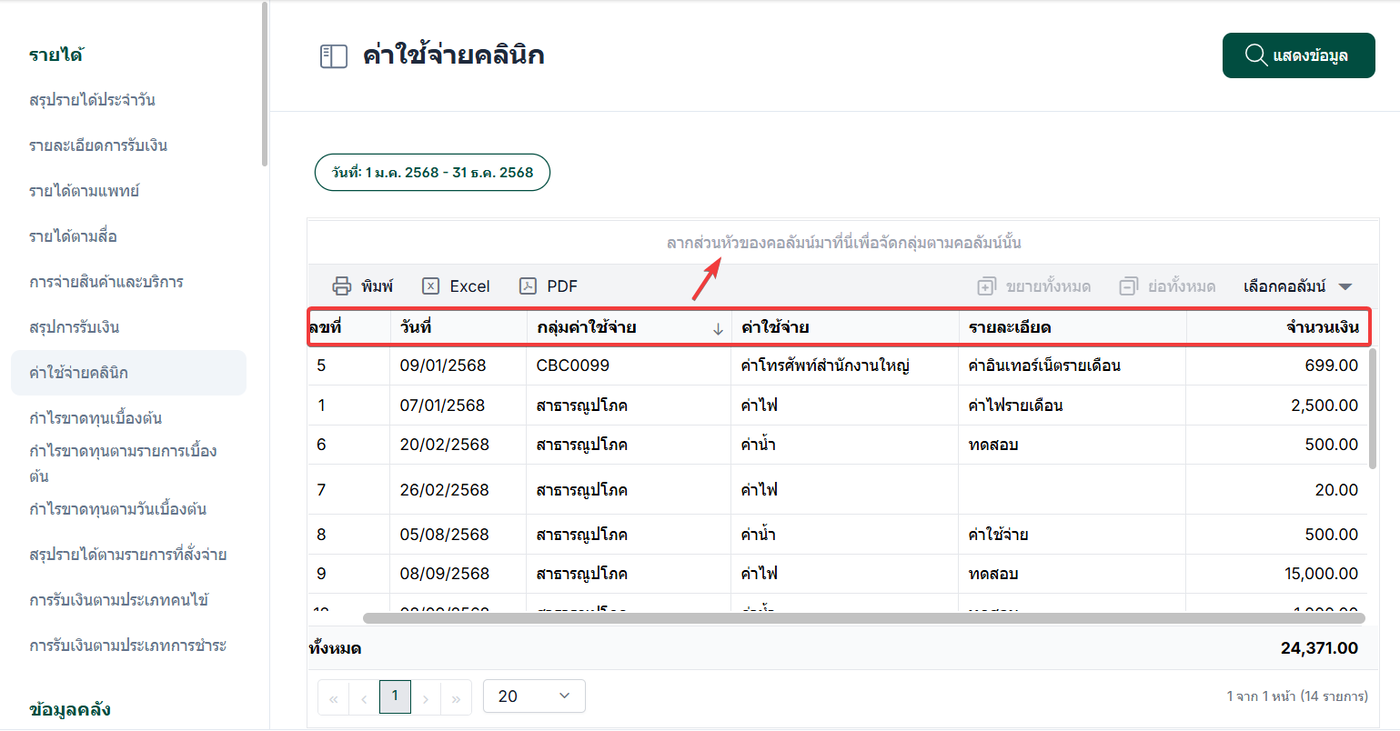Open the page size dropdown showing 20

(534, 696)
